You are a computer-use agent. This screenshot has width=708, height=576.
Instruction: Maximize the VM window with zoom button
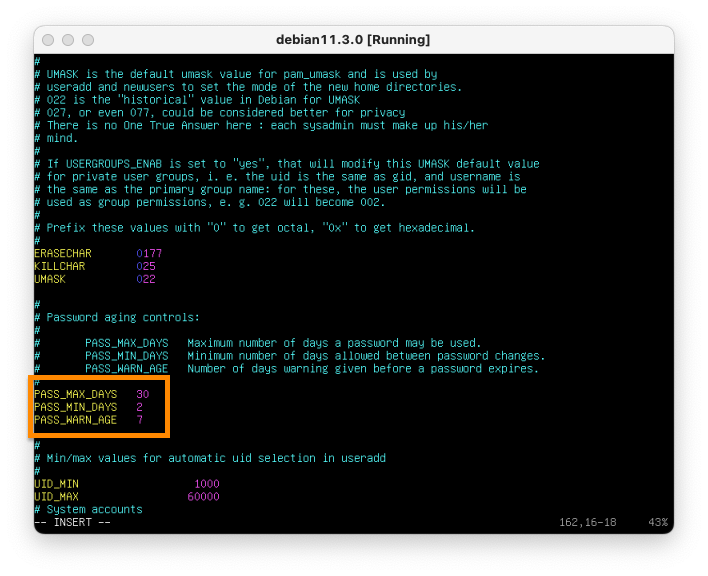pos(88,40)
